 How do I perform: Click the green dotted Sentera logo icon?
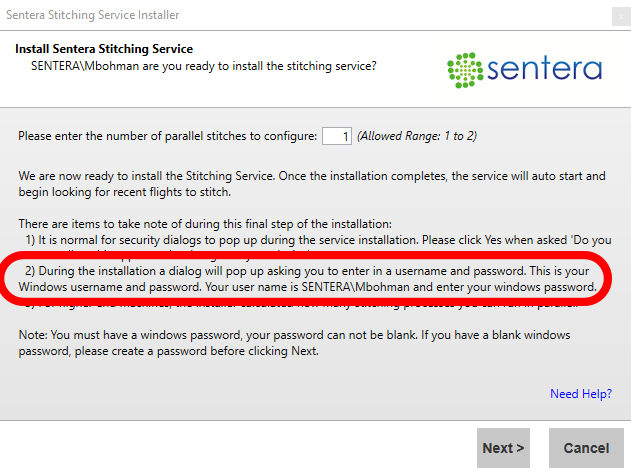click(x=465, y=69)
